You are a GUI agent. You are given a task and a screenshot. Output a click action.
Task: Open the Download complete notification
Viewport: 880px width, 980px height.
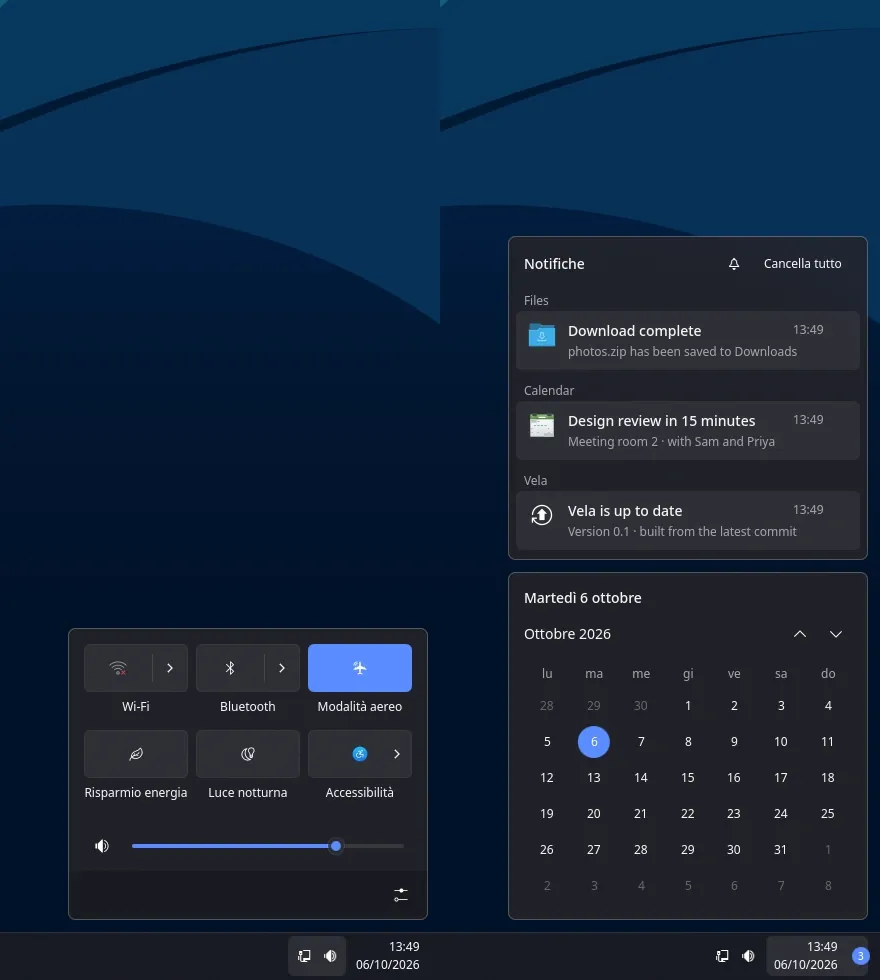(x=688, y=341)
